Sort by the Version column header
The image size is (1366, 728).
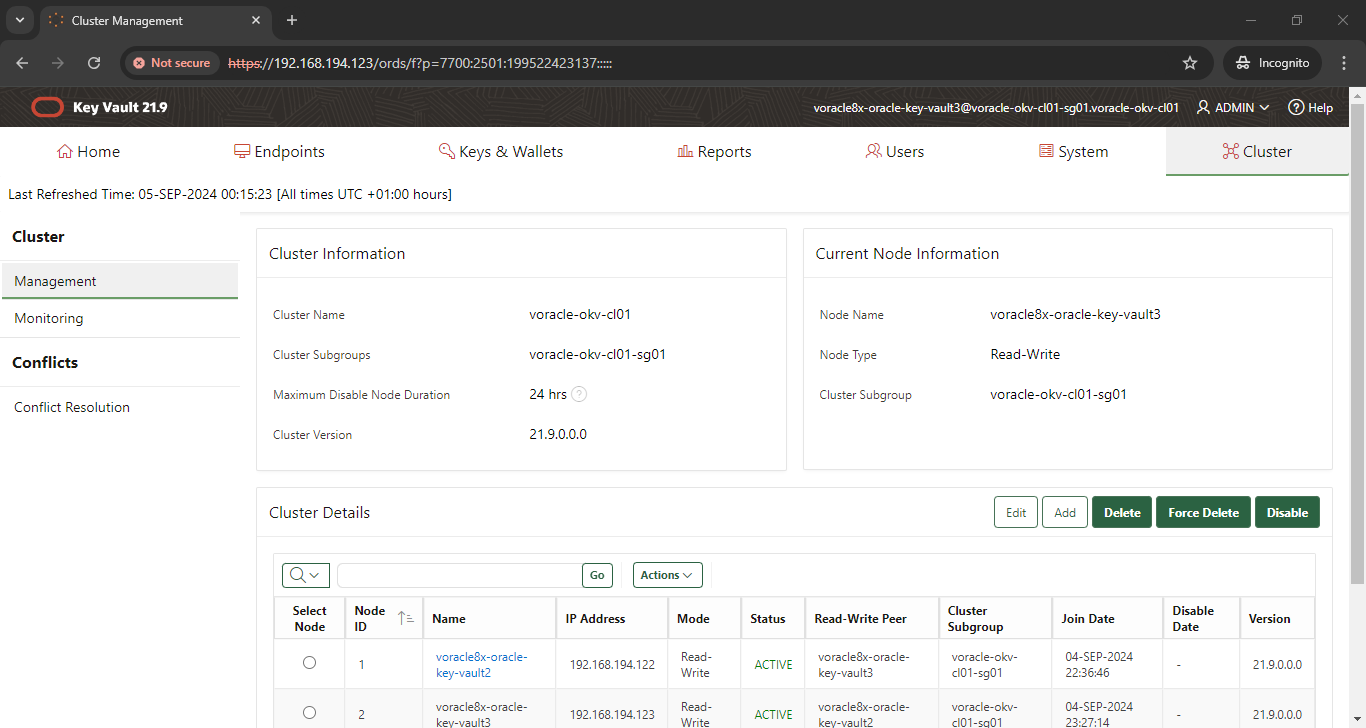(x=1270, y=618)
